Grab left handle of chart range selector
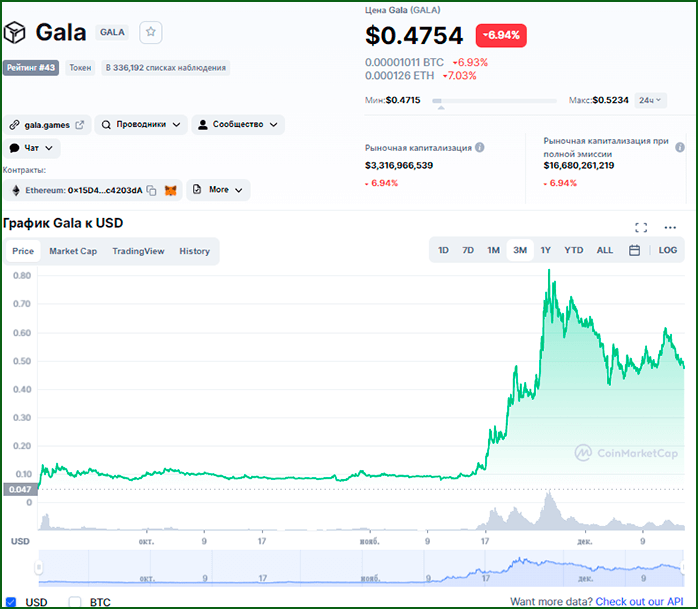Image resolution: width=698 pixels, height=609 pixels. (x=39, y=567)
